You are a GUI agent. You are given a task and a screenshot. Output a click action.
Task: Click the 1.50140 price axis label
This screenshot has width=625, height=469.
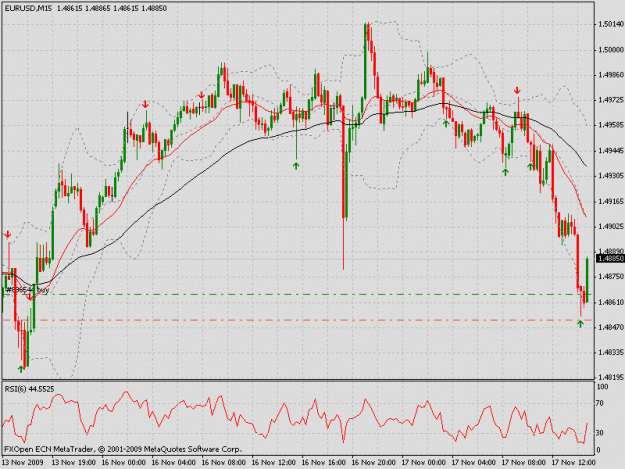coord(610,24)
